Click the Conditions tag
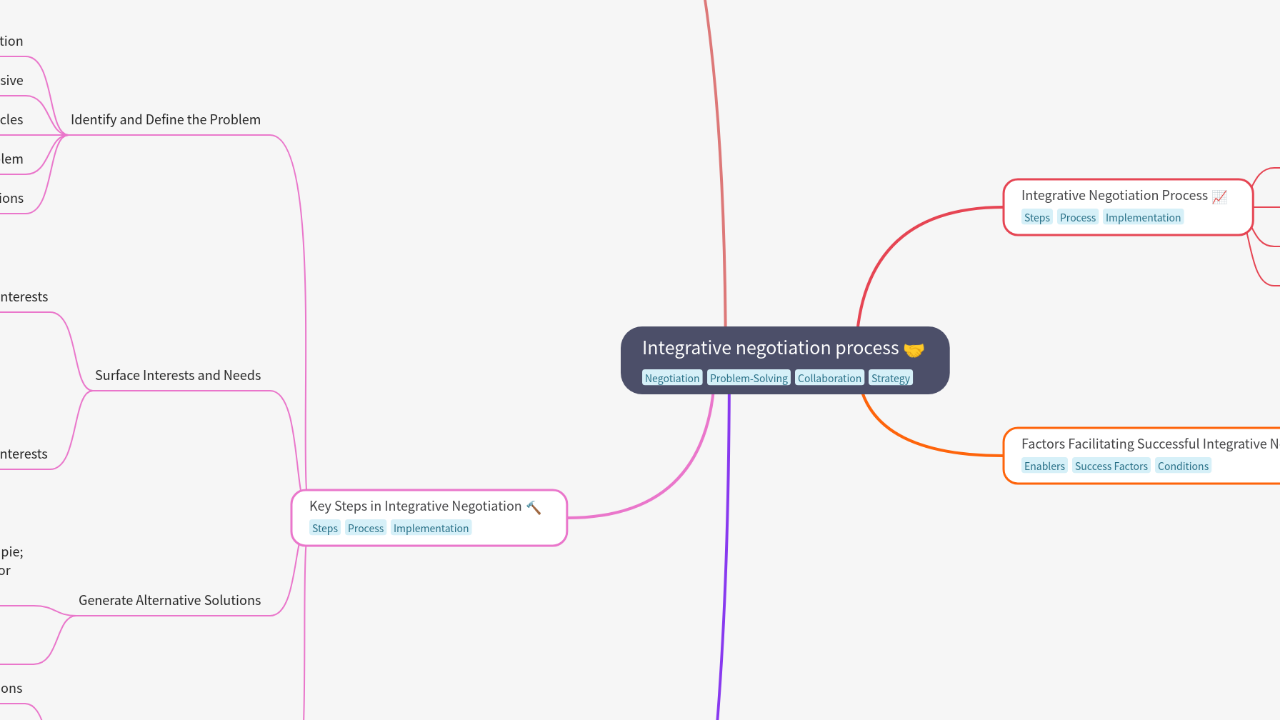 (1183, 466)
